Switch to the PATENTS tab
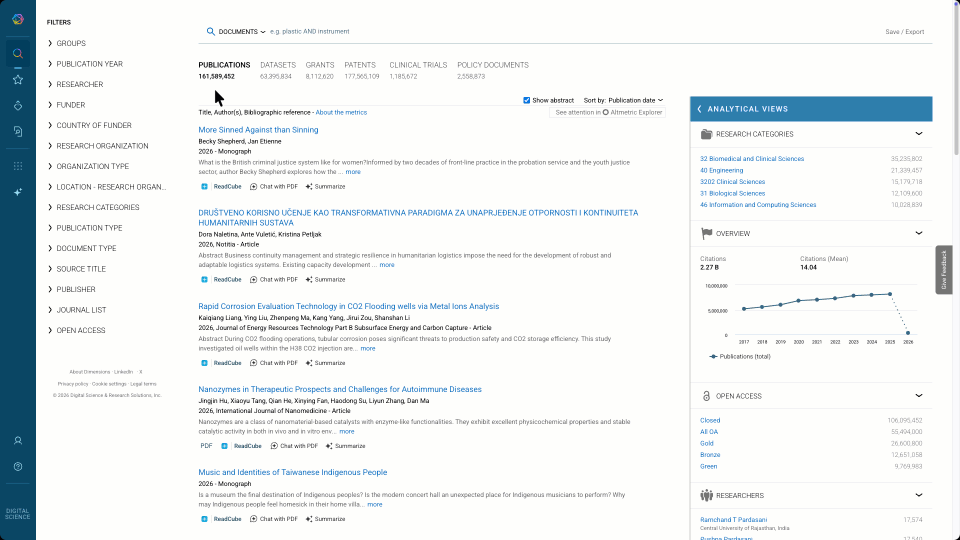960x540 pixels. (361, 70)
